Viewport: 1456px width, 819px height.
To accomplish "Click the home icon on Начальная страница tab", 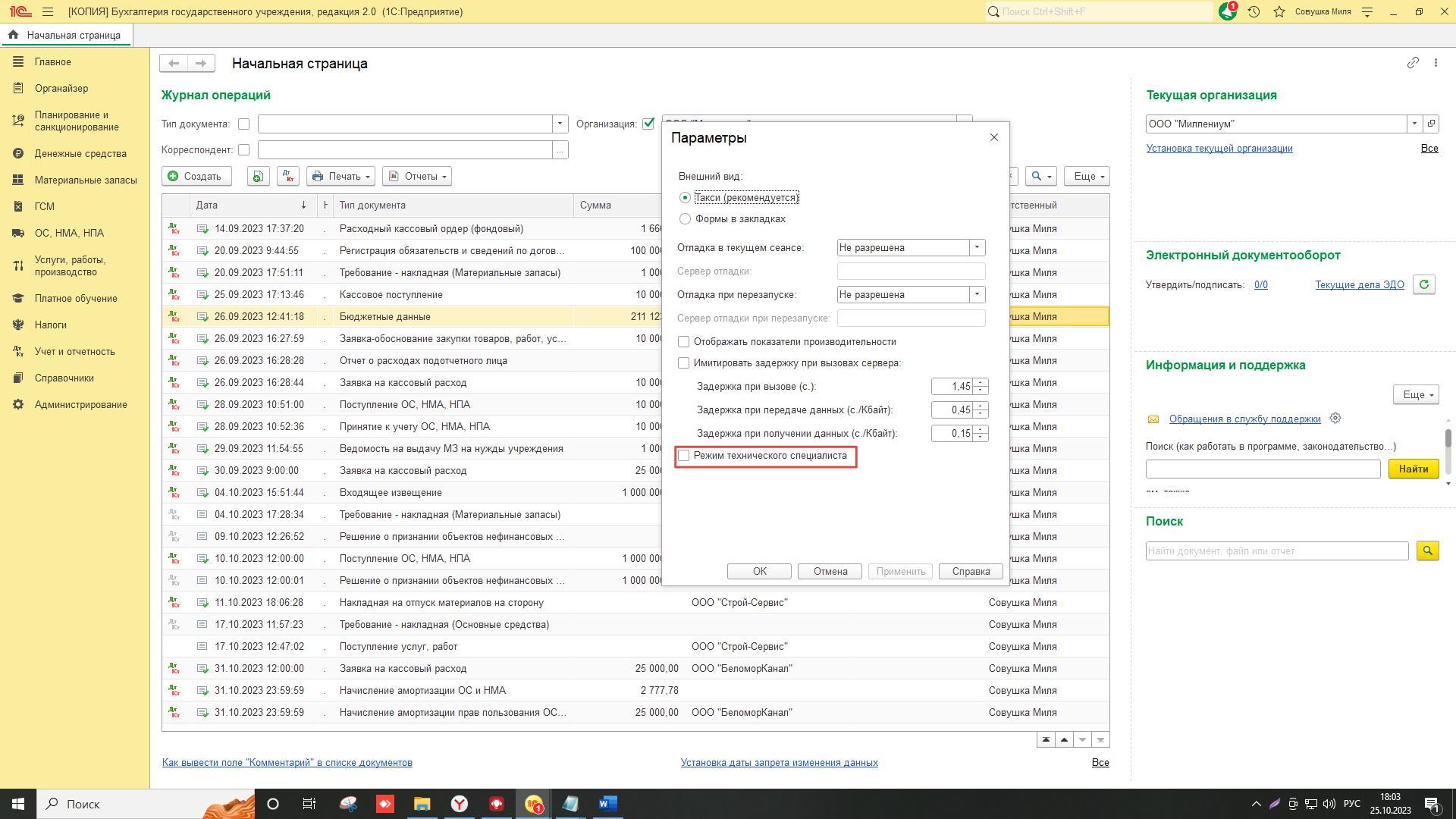I will tap(13, 35).
